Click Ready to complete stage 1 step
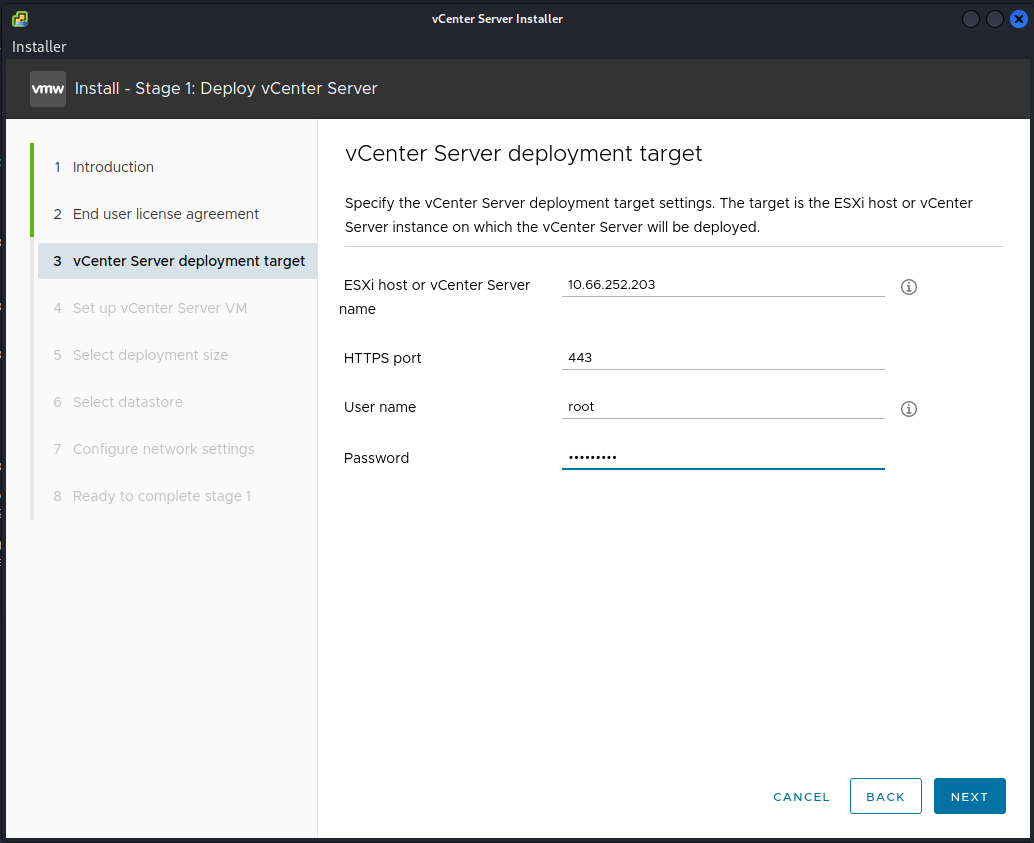This screenshot has width=1034, height=843. point(162,496)
